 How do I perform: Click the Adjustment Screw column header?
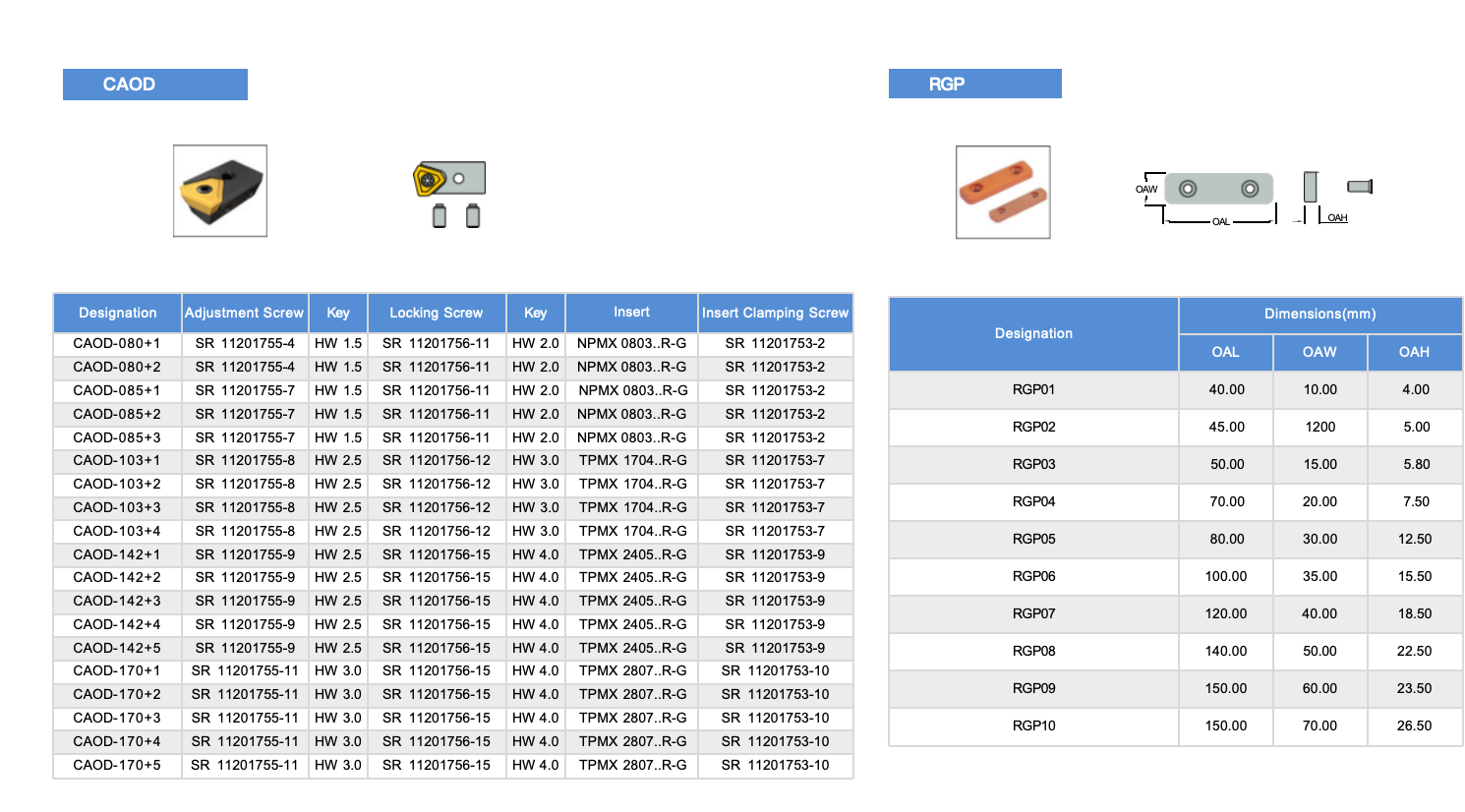tap(245, 313)
